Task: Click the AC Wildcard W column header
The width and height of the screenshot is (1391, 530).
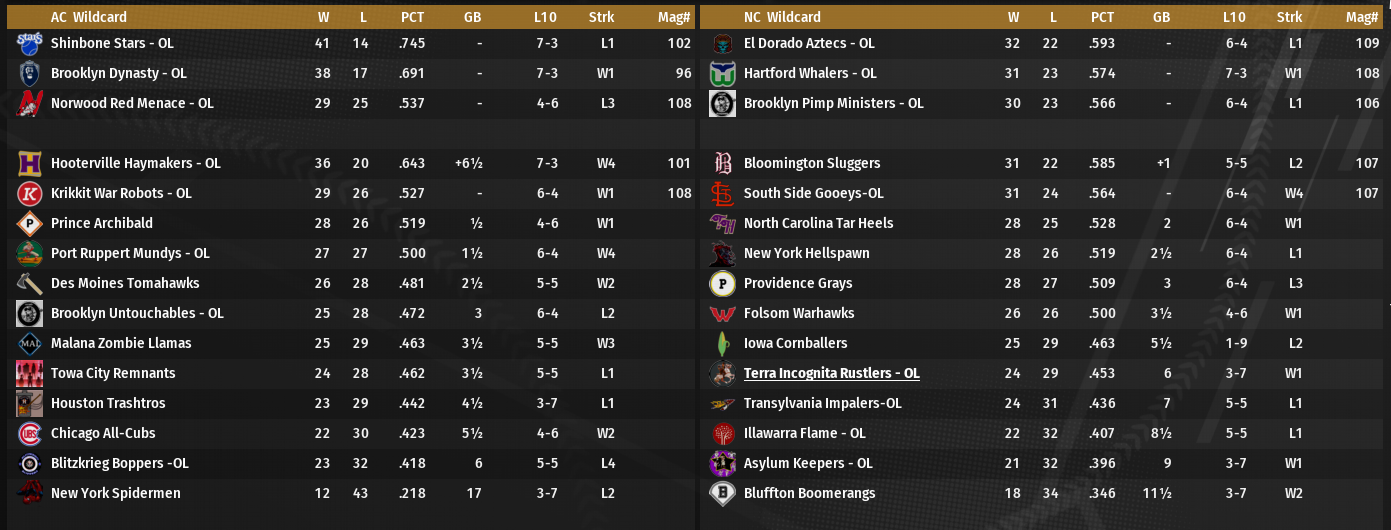Action: (323, 17)
